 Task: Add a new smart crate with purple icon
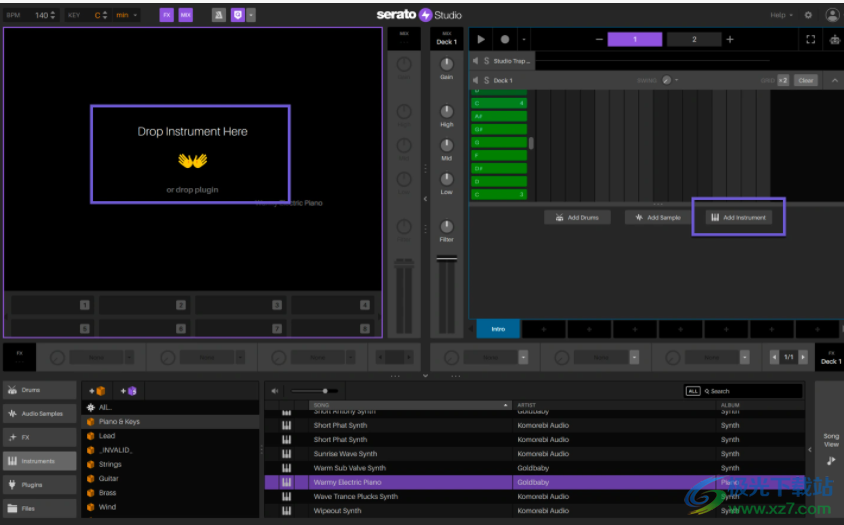[129, 391]
